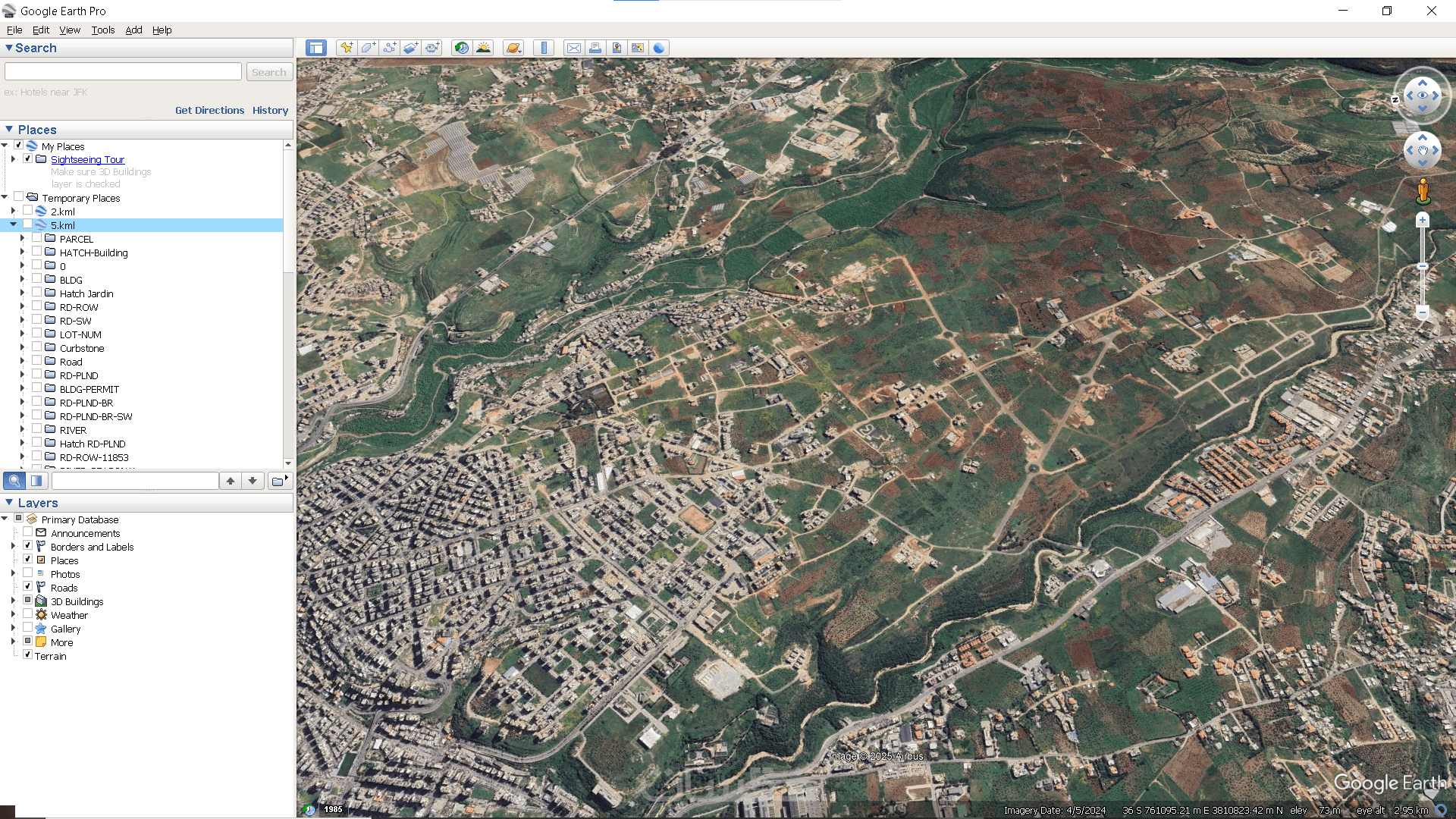Collapse the Layers panel header
Viewport: 1456px width, 819px height.
point(9,502)
